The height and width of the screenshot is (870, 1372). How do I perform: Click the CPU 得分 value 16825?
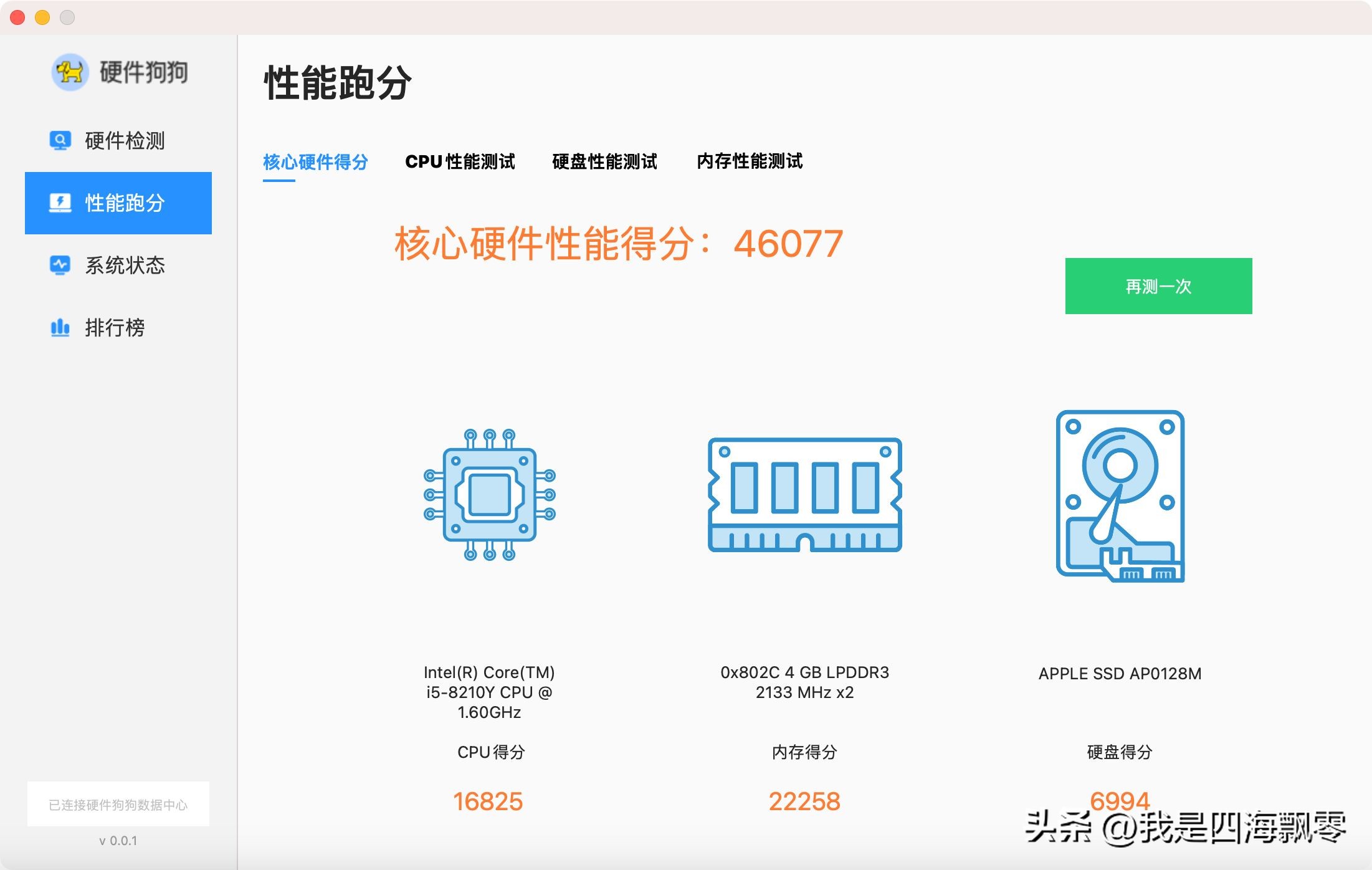pyautogui.click(x=490, y=801)
